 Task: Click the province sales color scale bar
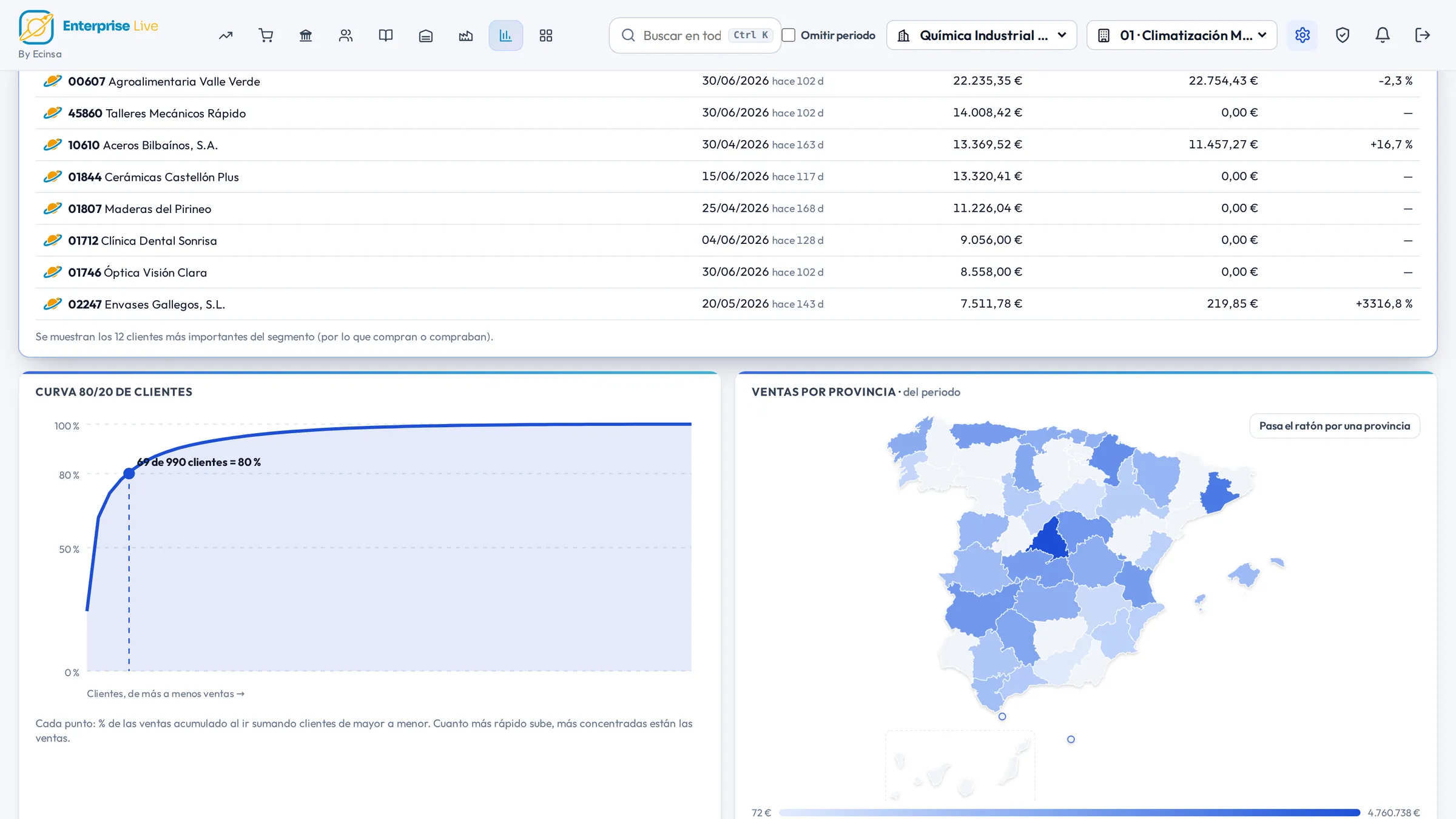[x=1070, y=812]
